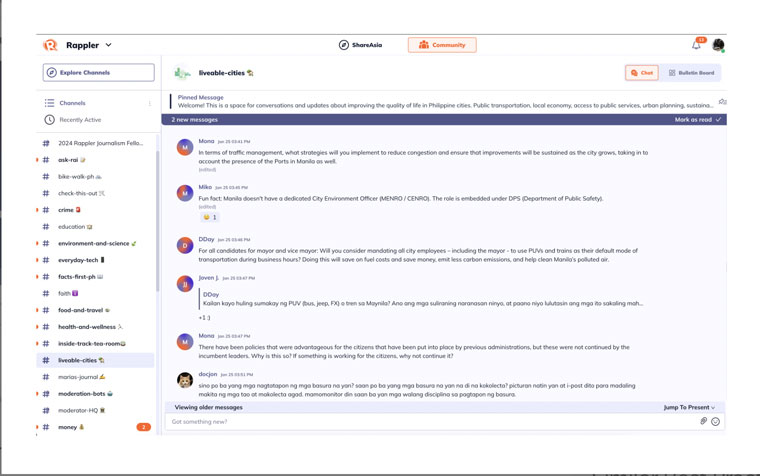The image size is (760, 476).
Task: Select the Chat view tab
Action: tap(642, 73)
